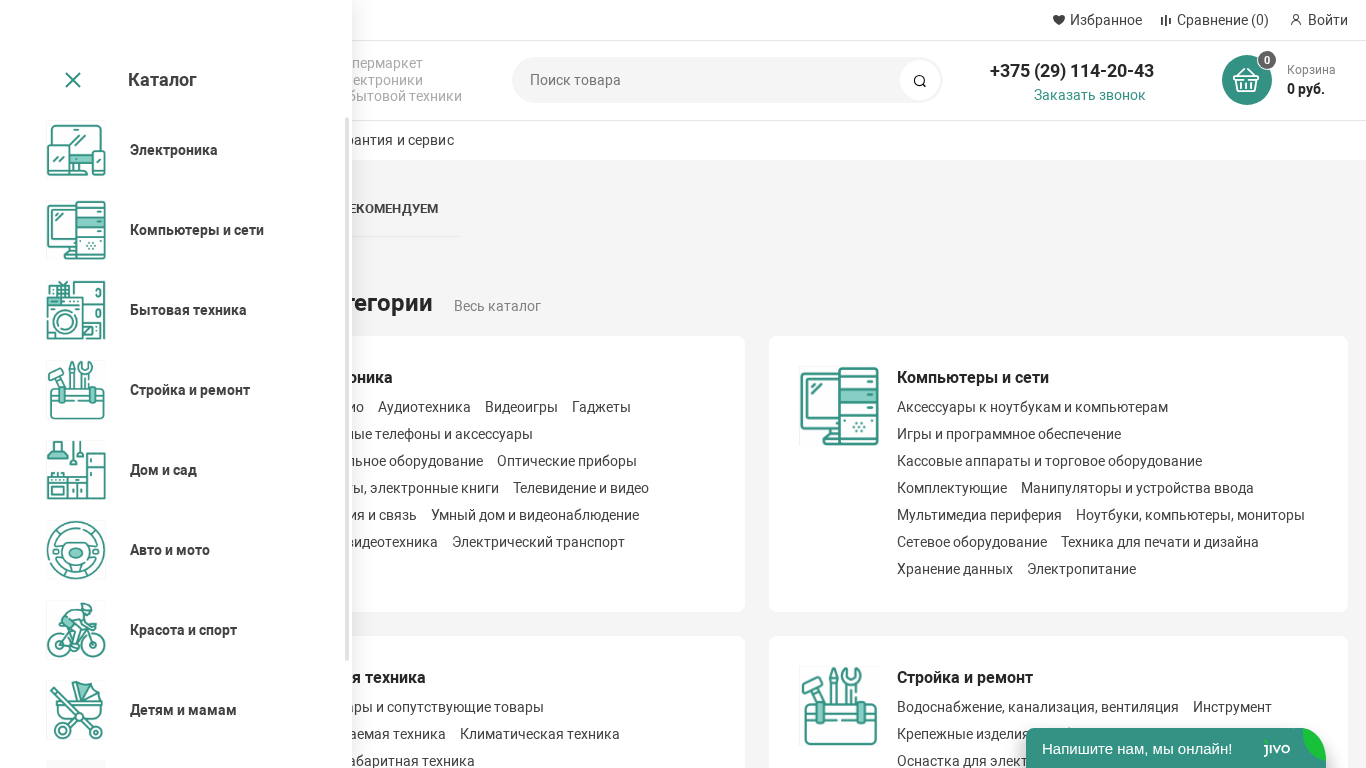The image size is (1366, 768).
Task: Choose Дом и сад in the catalog menu
Action: coord(163,470)
